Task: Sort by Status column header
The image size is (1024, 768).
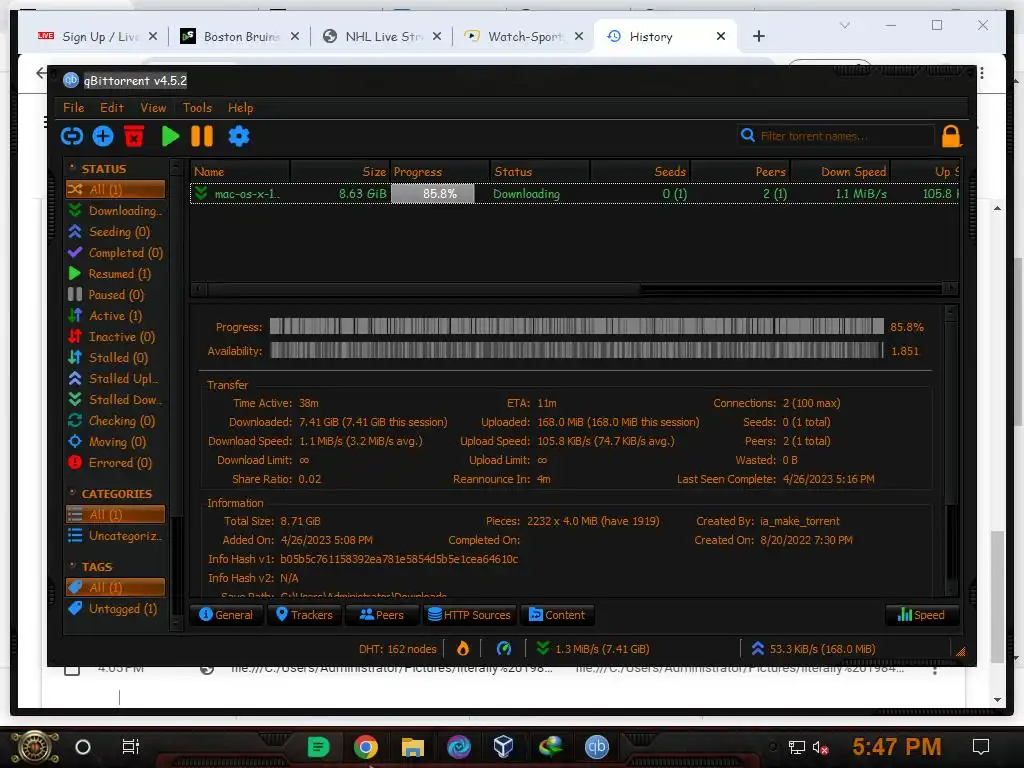Action: [x=539, y=172]
